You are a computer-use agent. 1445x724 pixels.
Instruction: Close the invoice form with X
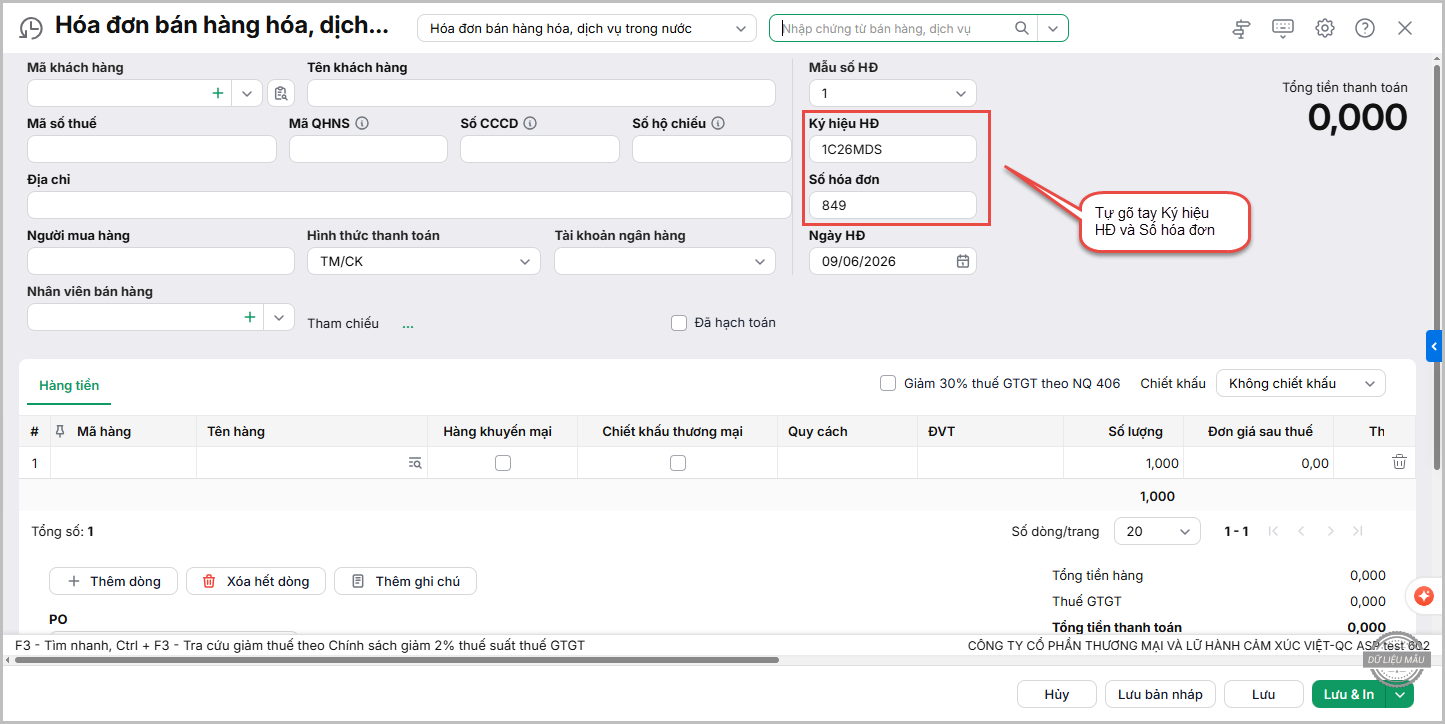1405,28
